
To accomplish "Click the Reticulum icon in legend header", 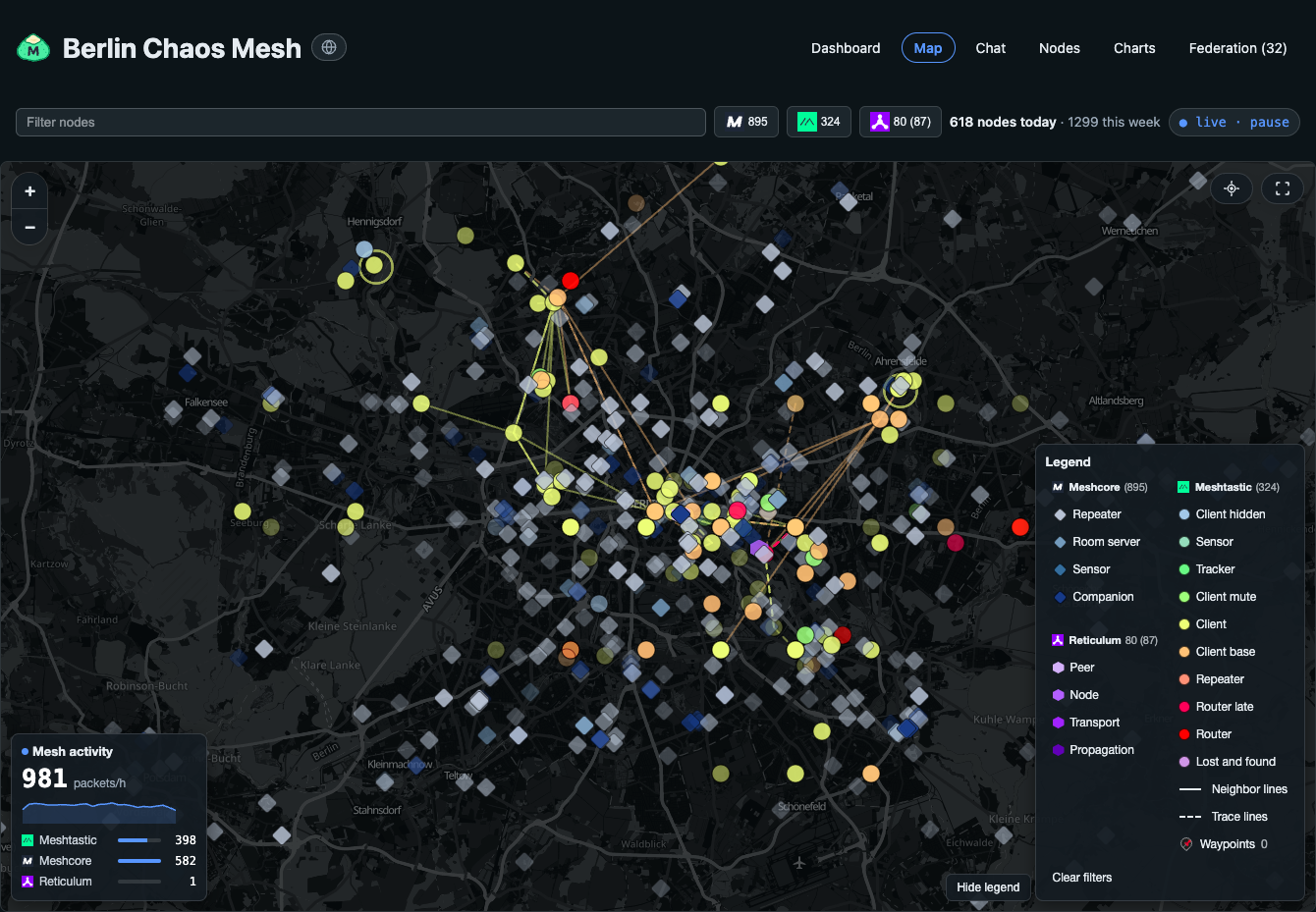I will tap(1058, 640).
